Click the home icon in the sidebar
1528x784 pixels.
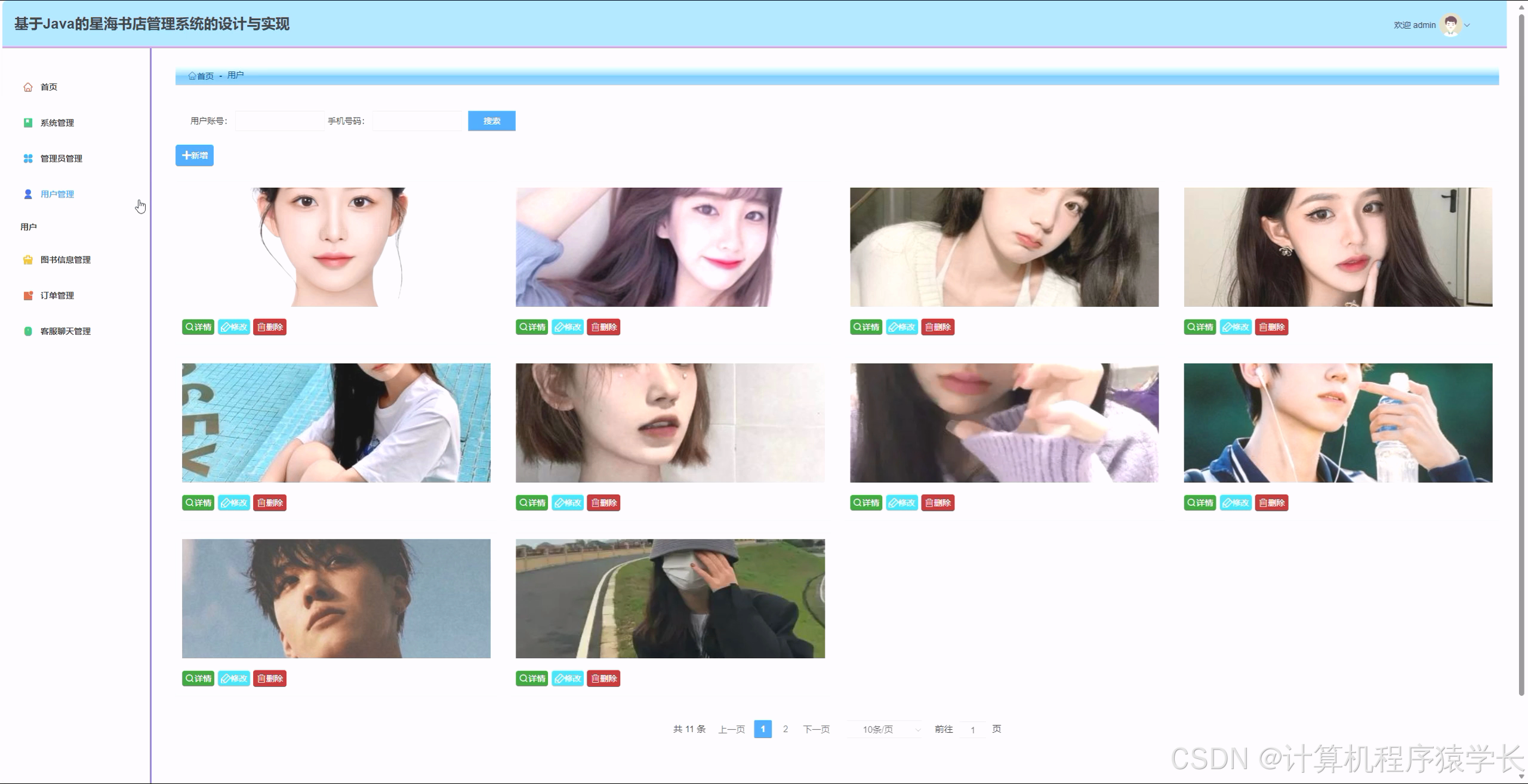(27, 87)
